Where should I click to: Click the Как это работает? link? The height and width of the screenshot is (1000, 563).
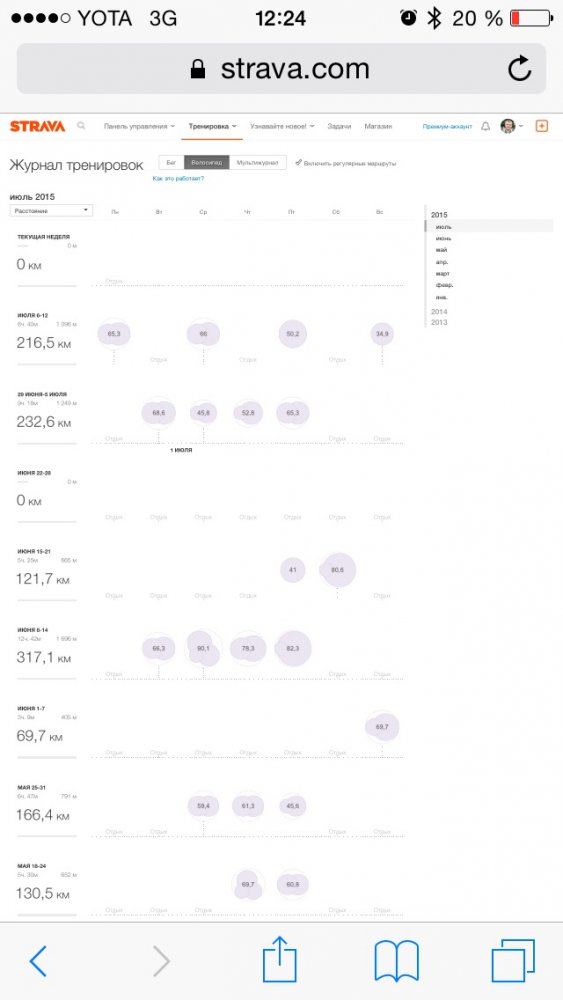(x=179, y=179)
